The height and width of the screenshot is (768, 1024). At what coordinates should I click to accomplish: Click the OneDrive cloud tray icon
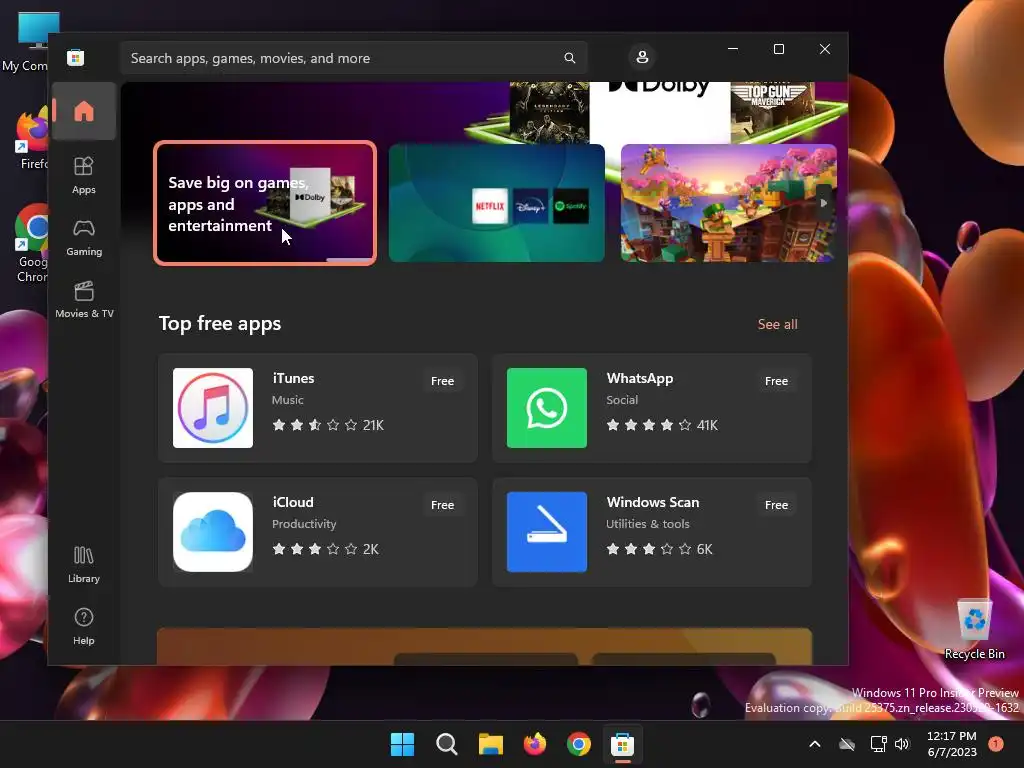[847, 744]
